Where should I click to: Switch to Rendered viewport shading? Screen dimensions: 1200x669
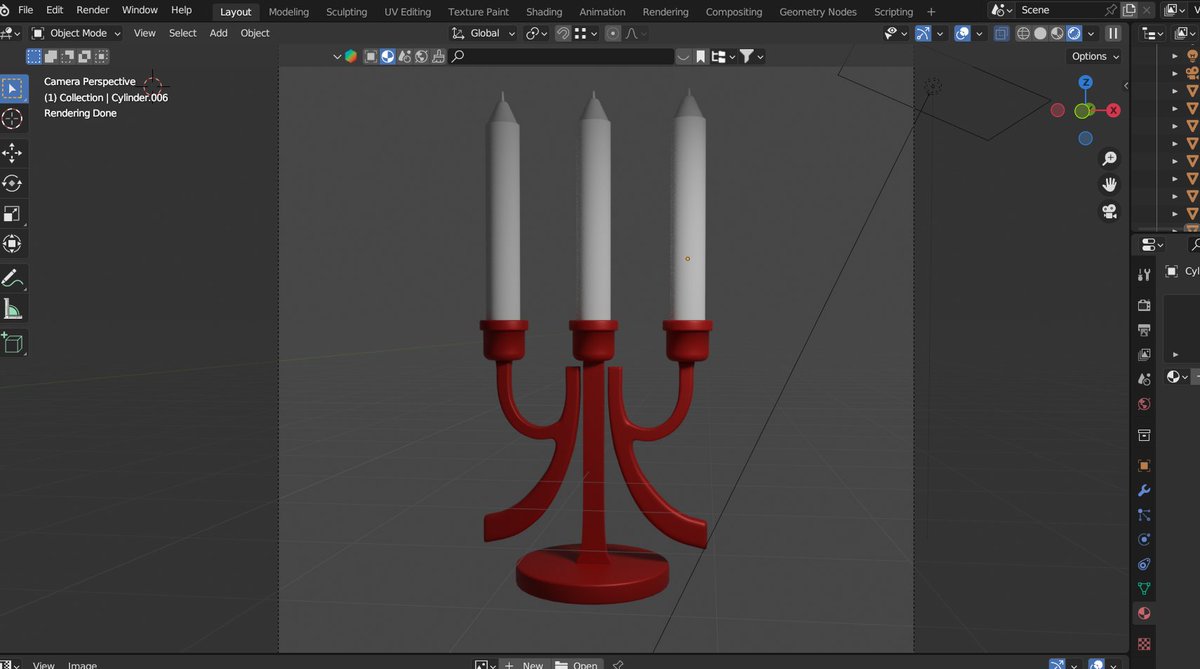[1074, 33]
